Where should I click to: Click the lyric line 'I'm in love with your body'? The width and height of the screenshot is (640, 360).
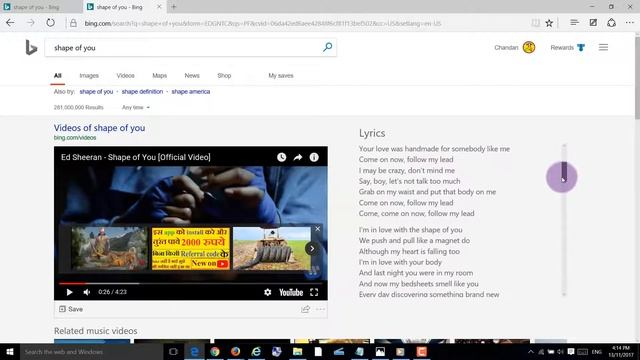point(400,262)
